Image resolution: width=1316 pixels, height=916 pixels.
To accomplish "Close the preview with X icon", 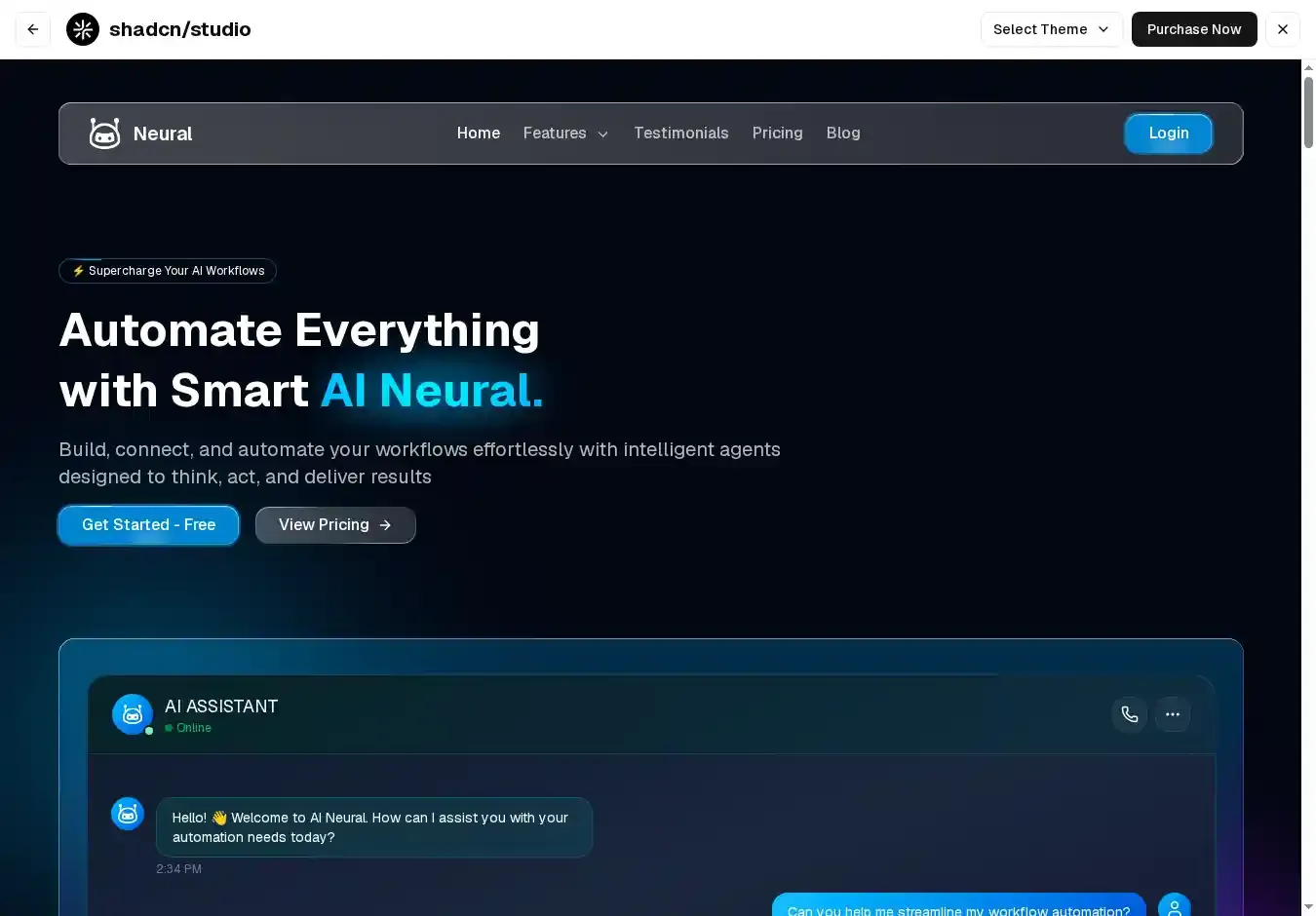I will coord(1283,29).
